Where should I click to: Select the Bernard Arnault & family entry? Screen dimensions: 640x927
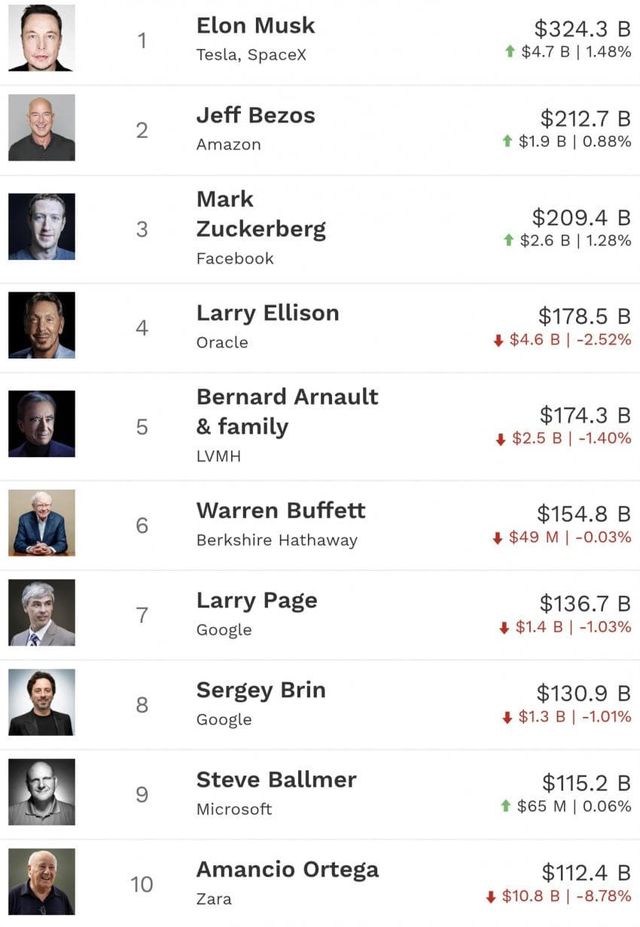pyautogui.click(x=286, y=411)
